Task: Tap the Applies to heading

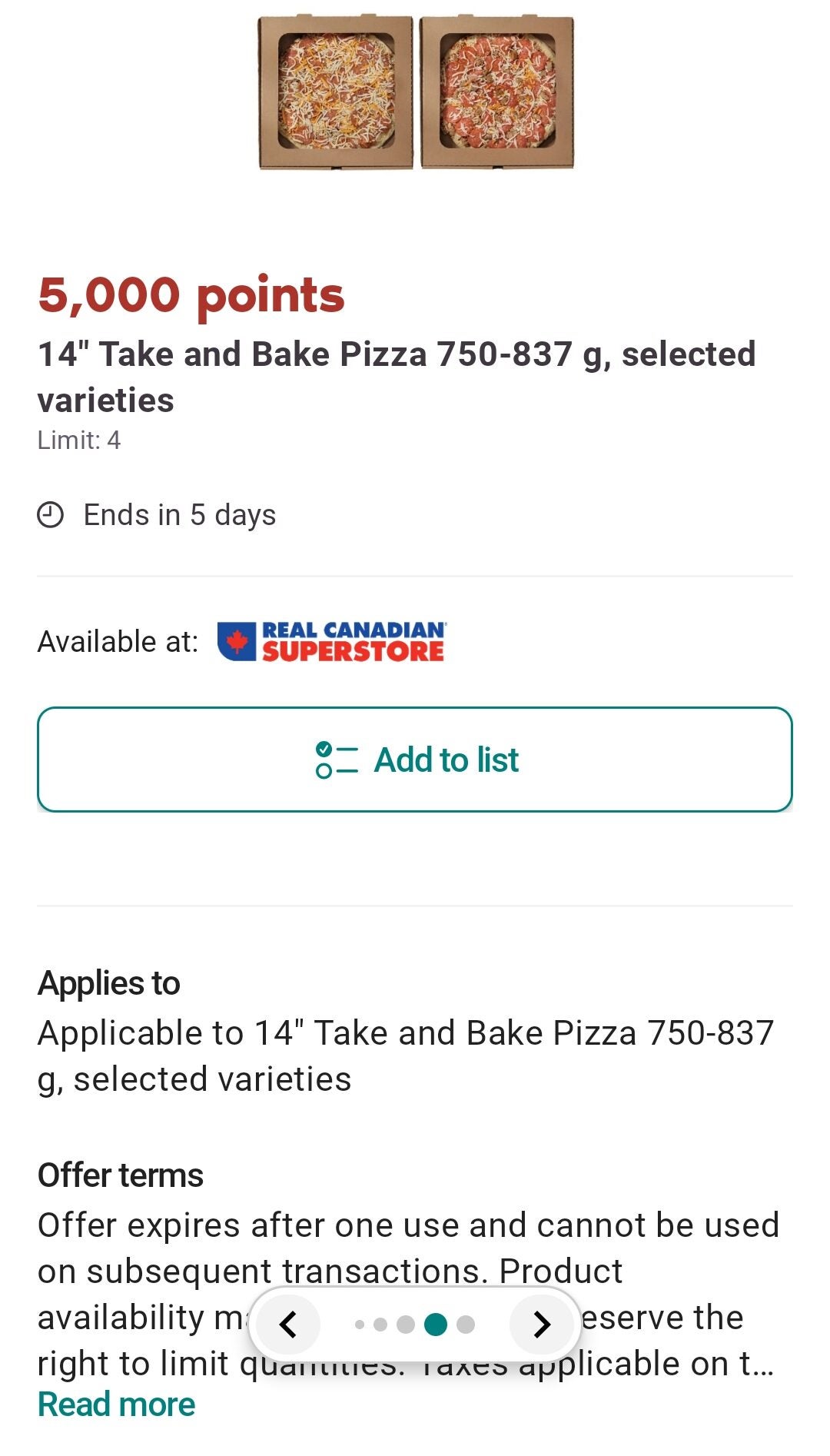Action: pyautogui.click(x=109, y=983)
